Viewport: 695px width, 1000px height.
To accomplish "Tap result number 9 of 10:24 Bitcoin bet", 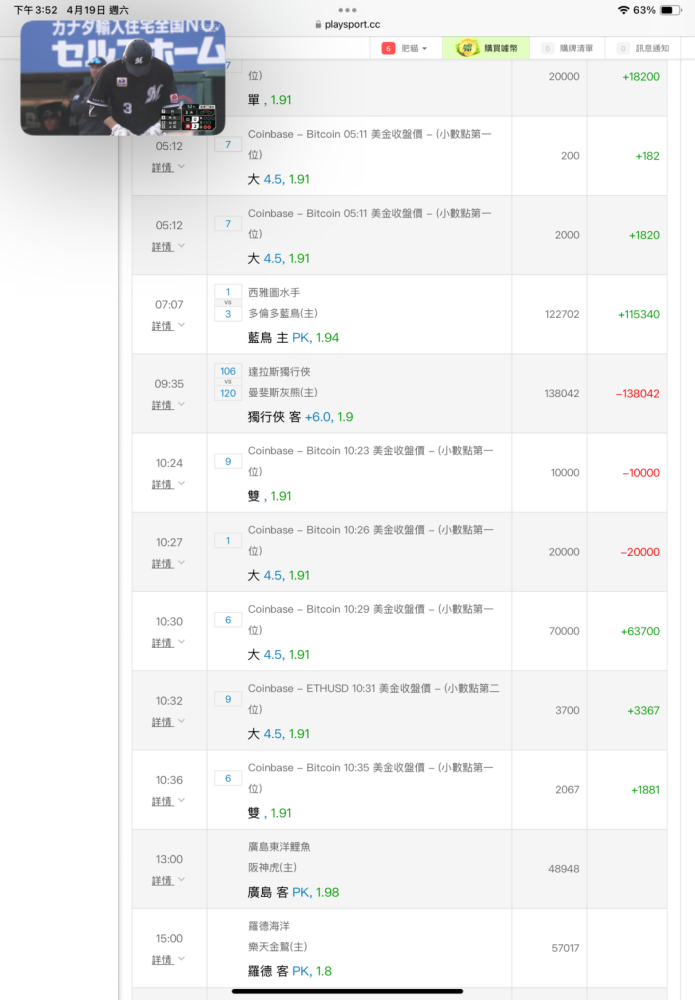I will pos(228,461).
